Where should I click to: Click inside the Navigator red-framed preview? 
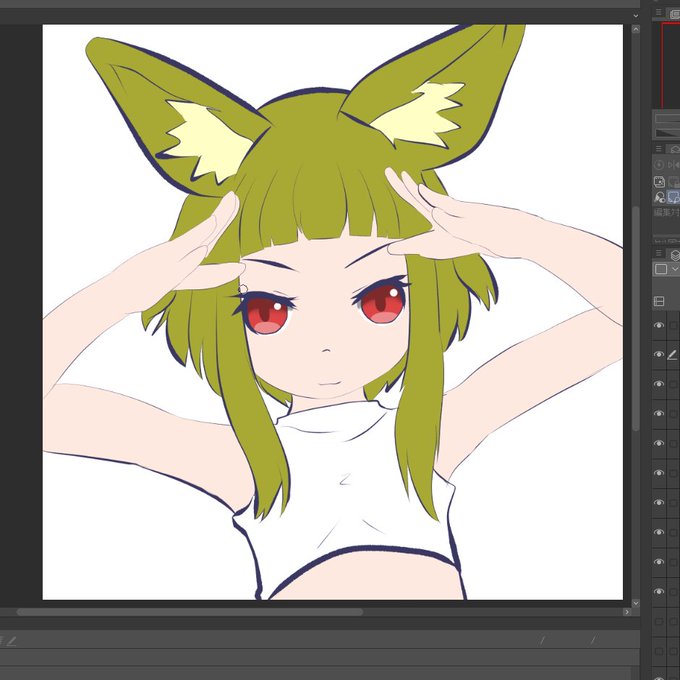tap(671, 65)
